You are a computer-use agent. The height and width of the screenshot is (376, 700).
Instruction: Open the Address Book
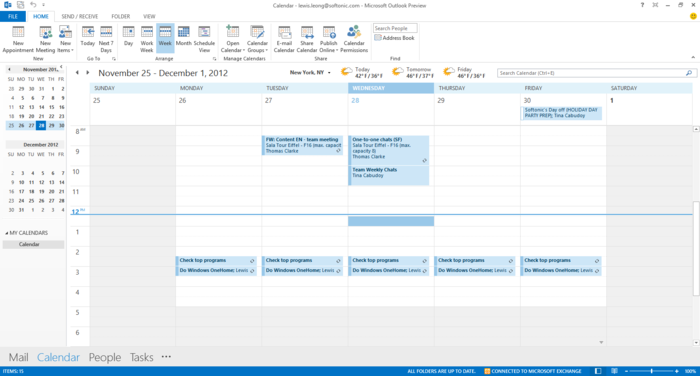[395, 38]
